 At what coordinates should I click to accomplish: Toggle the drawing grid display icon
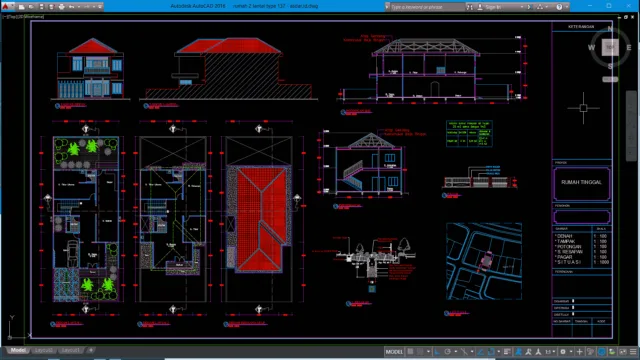coord(410,351)
